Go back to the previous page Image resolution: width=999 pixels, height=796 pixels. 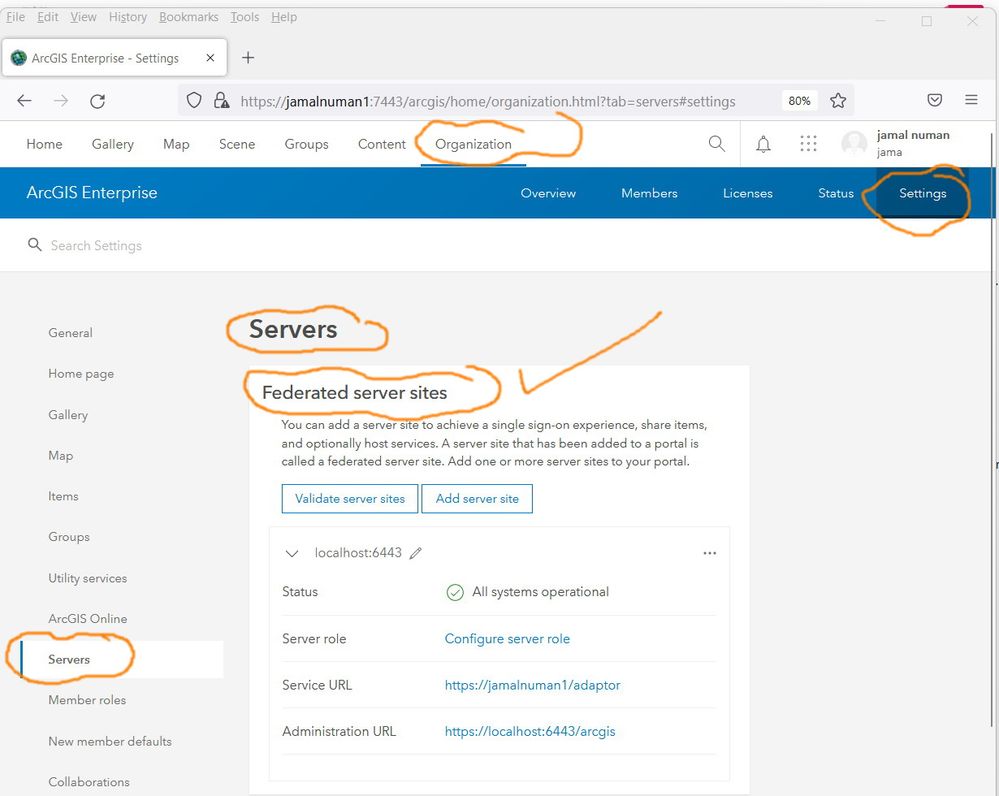click(24, 101)
